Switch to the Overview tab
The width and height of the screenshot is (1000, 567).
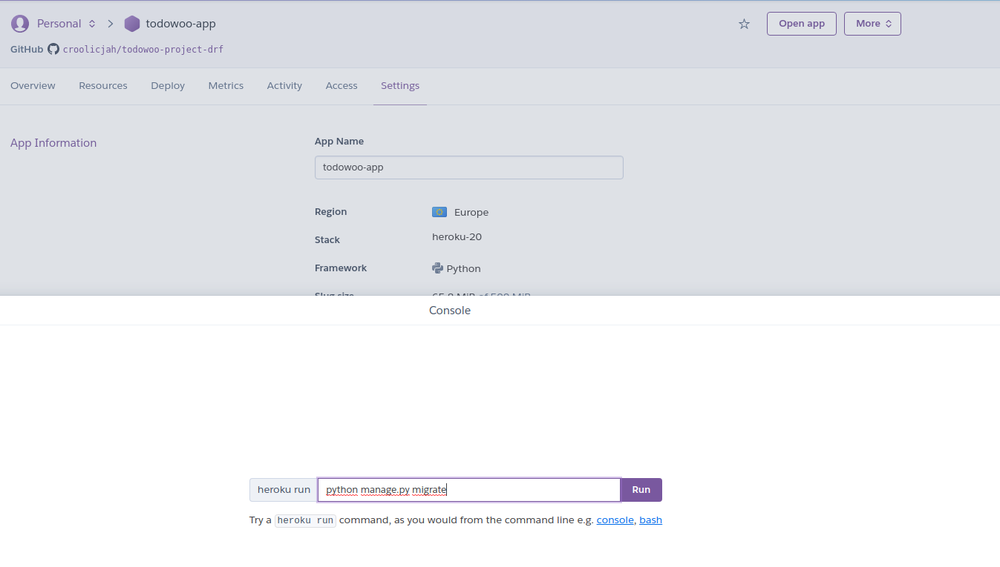(x=33, y=85)
